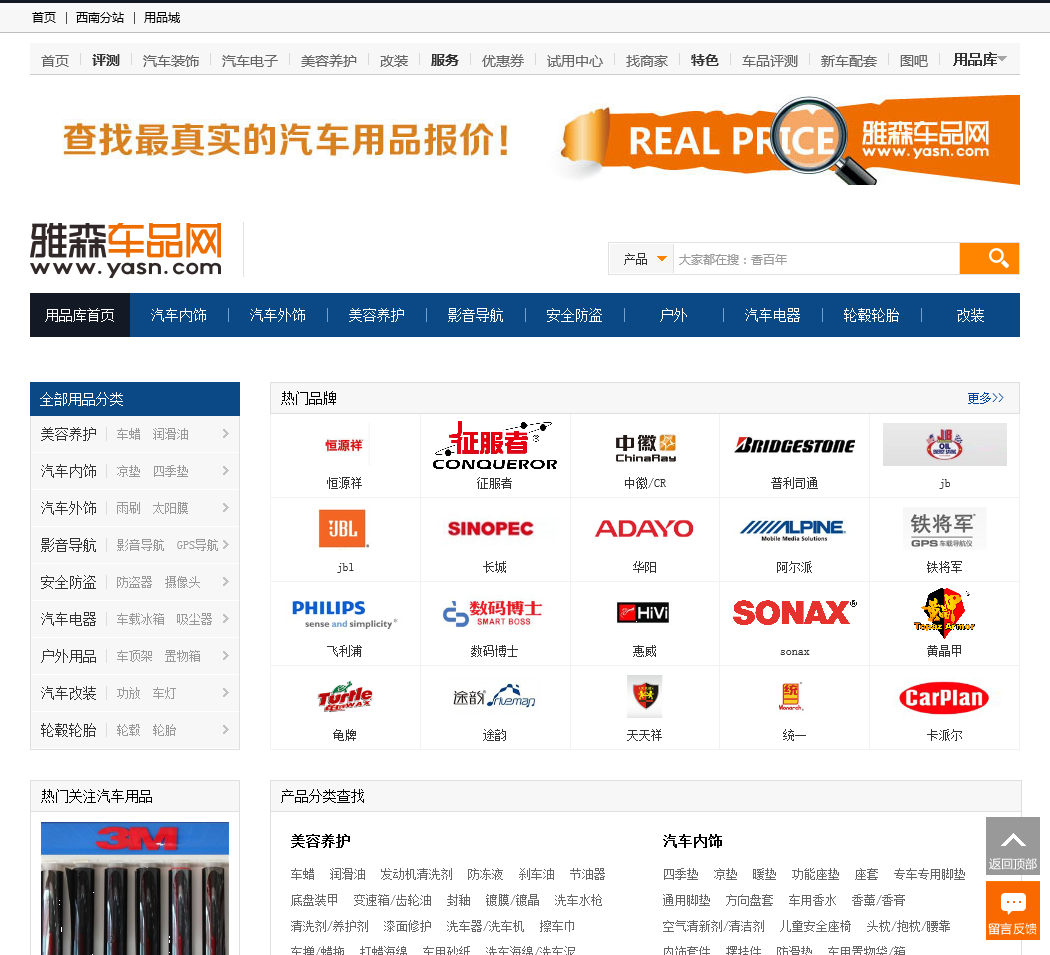Select the 用品库首页 tab in blue navbar

coord(80,315)
